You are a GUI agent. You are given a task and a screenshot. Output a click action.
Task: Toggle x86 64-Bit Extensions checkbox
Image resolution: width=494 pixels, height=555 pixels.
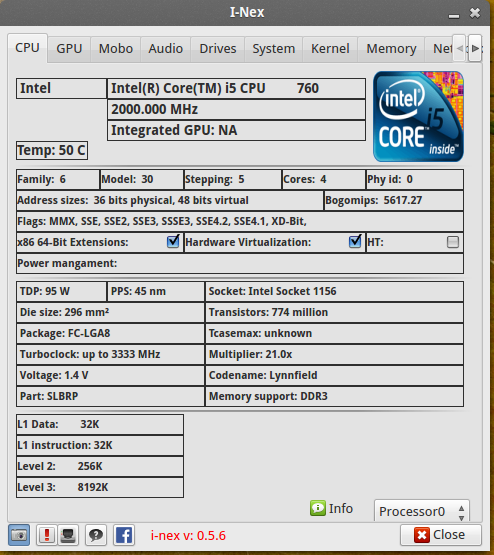(x=173, y=242)
